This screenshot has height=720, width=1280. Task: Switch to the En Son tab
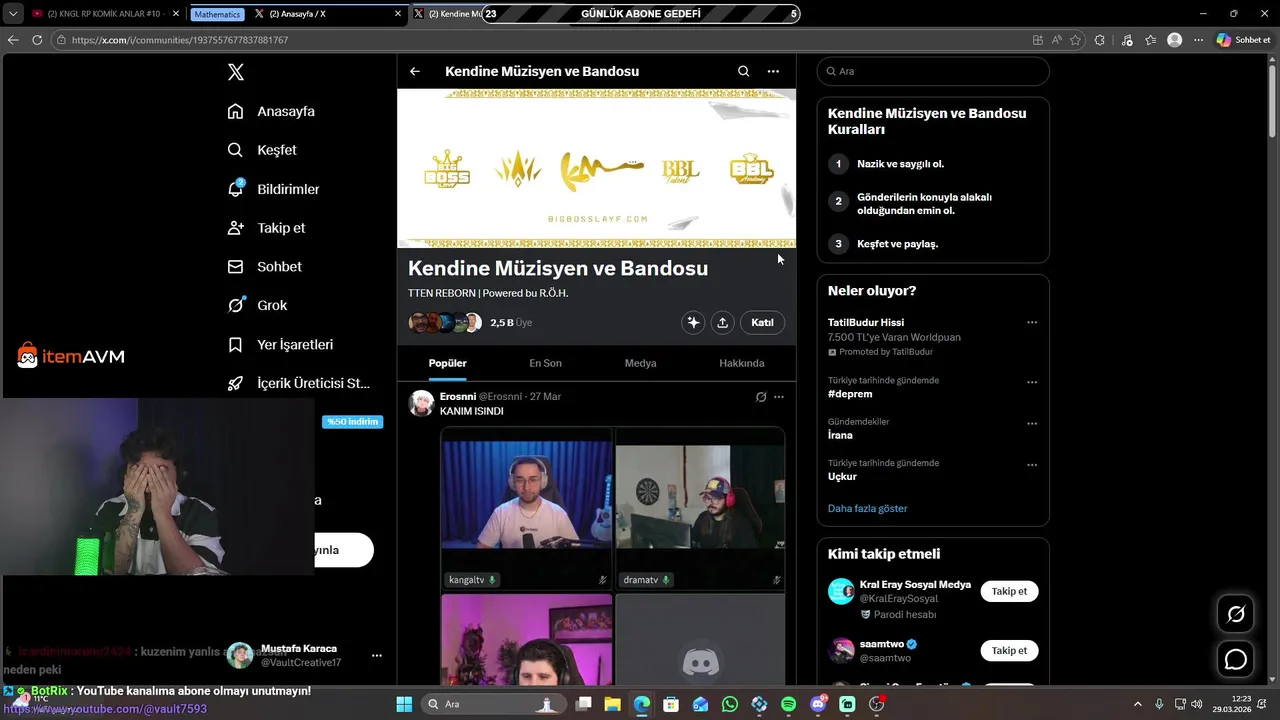[545, 363]
